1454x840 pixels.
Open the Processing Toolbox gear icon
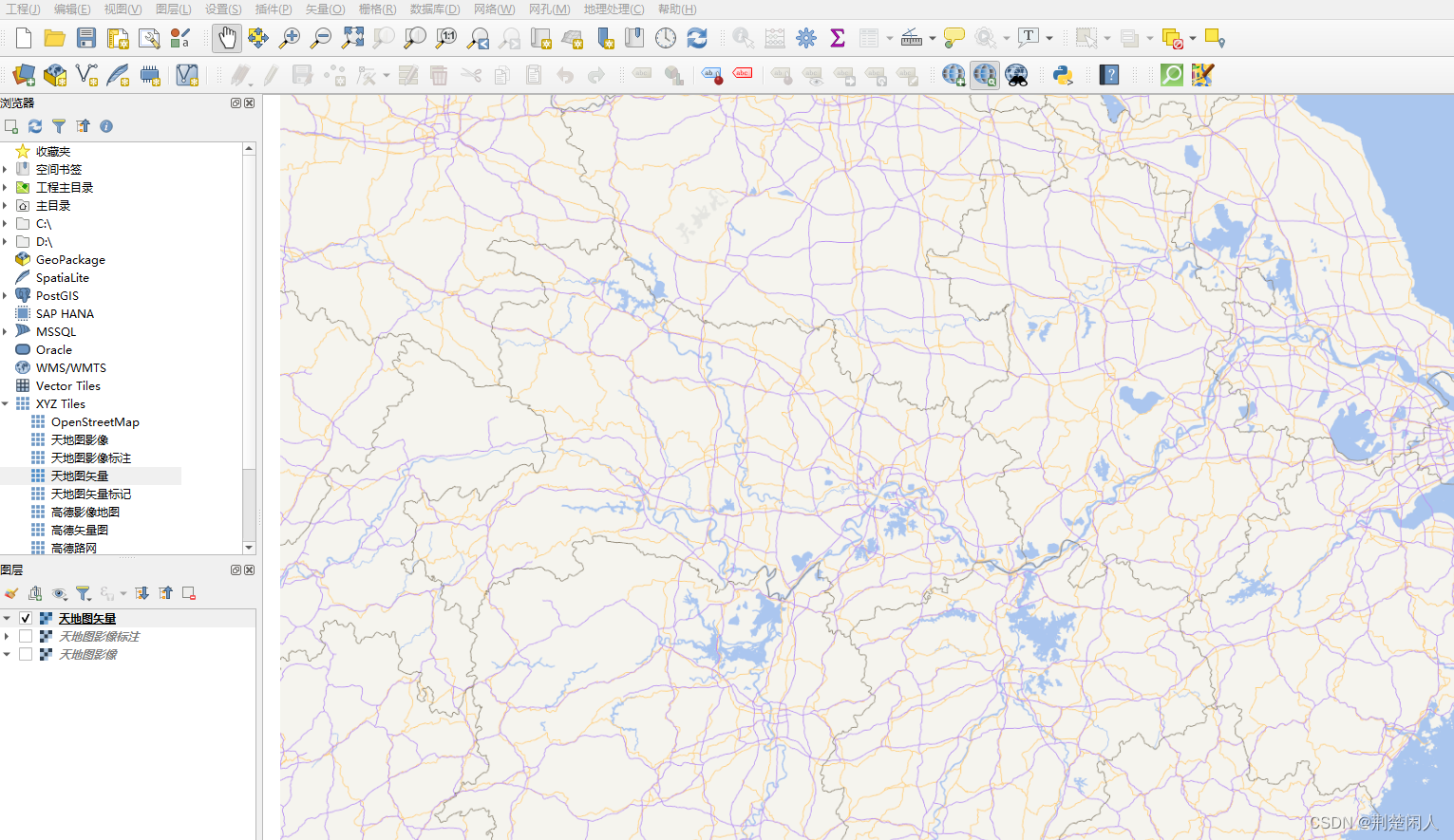tap(806, 38)
